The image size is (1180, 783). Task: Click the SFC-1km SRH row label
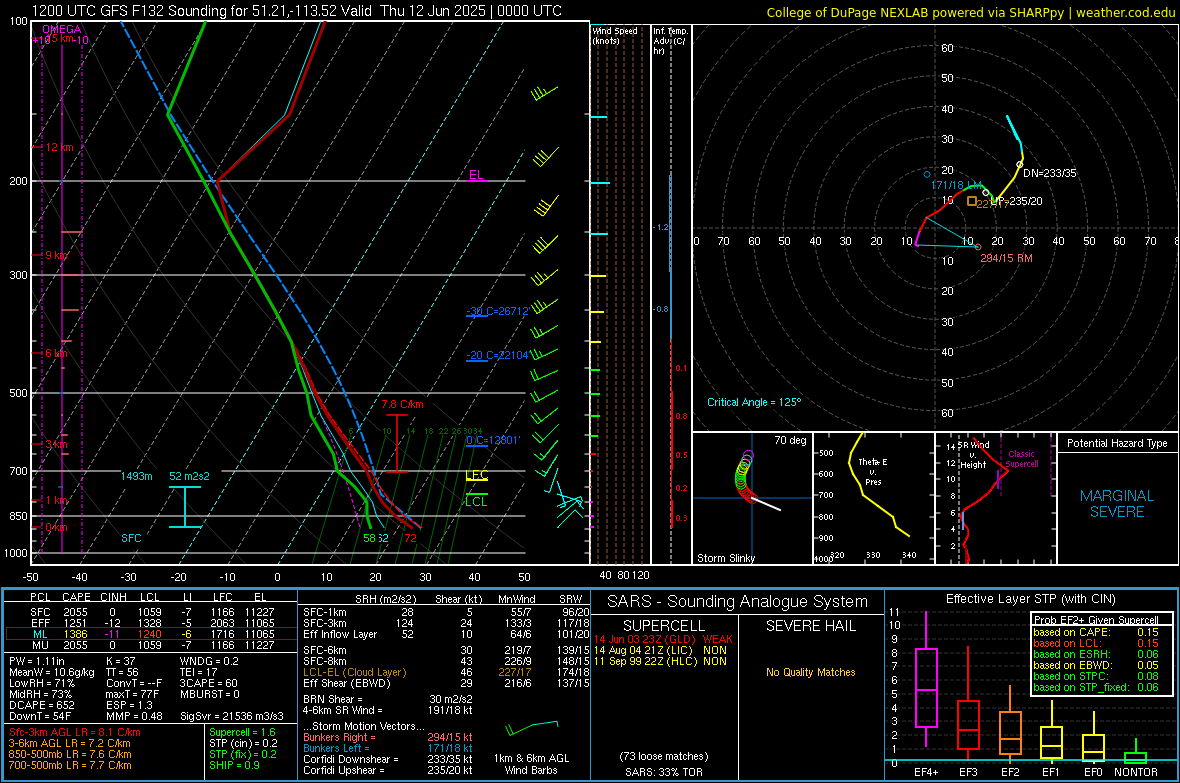coord(324,612)
